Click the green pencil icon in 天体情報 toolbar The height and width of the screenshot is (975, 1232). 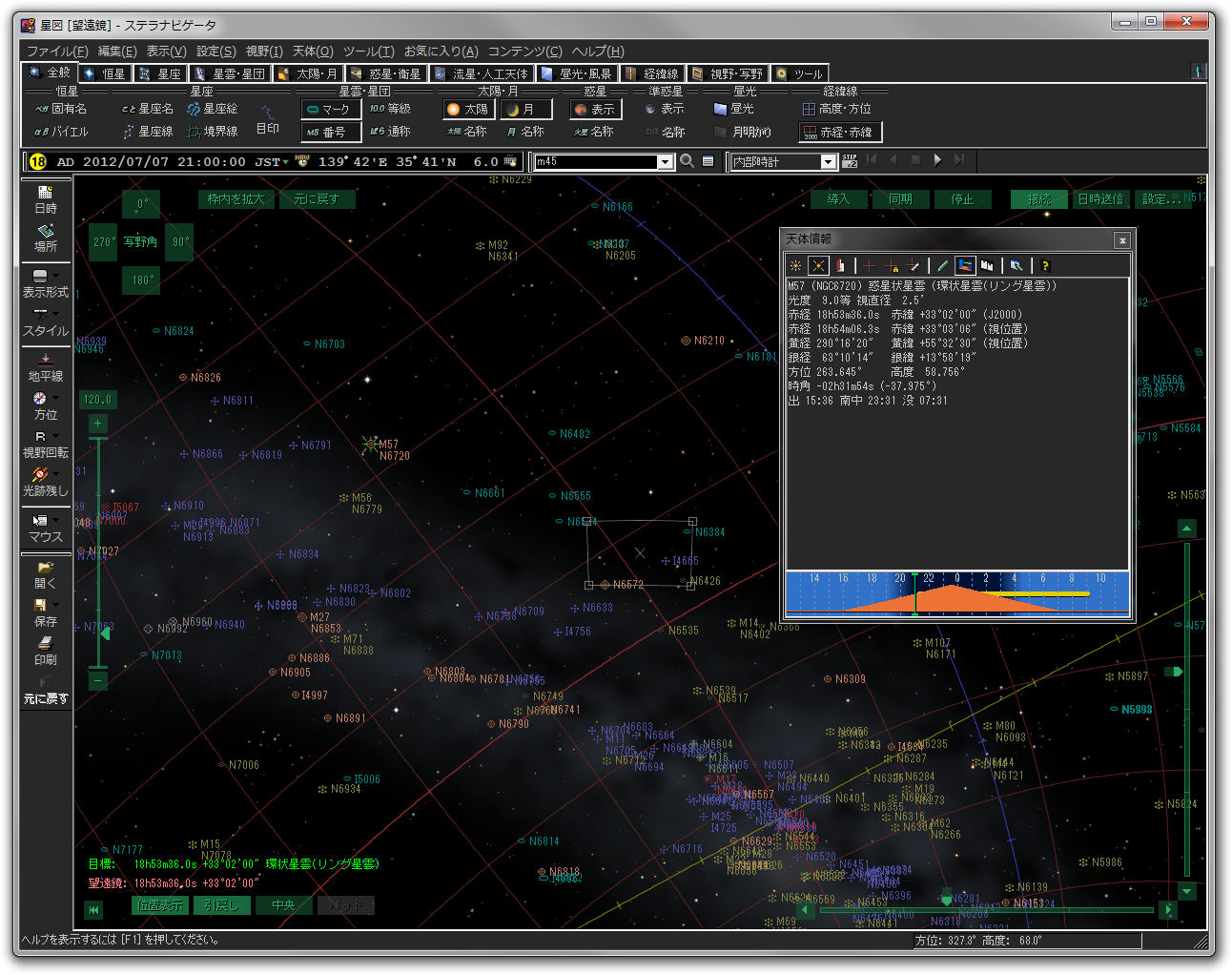coord(942,266)
